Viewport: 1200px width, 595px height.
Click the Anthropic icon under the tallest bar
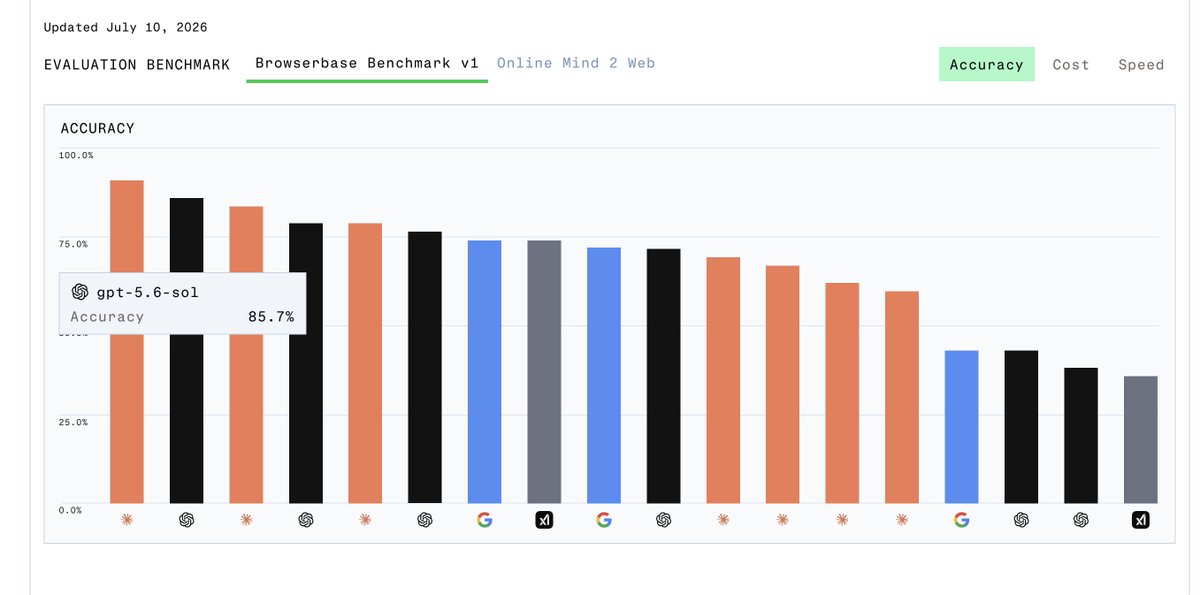click(126, 520)
